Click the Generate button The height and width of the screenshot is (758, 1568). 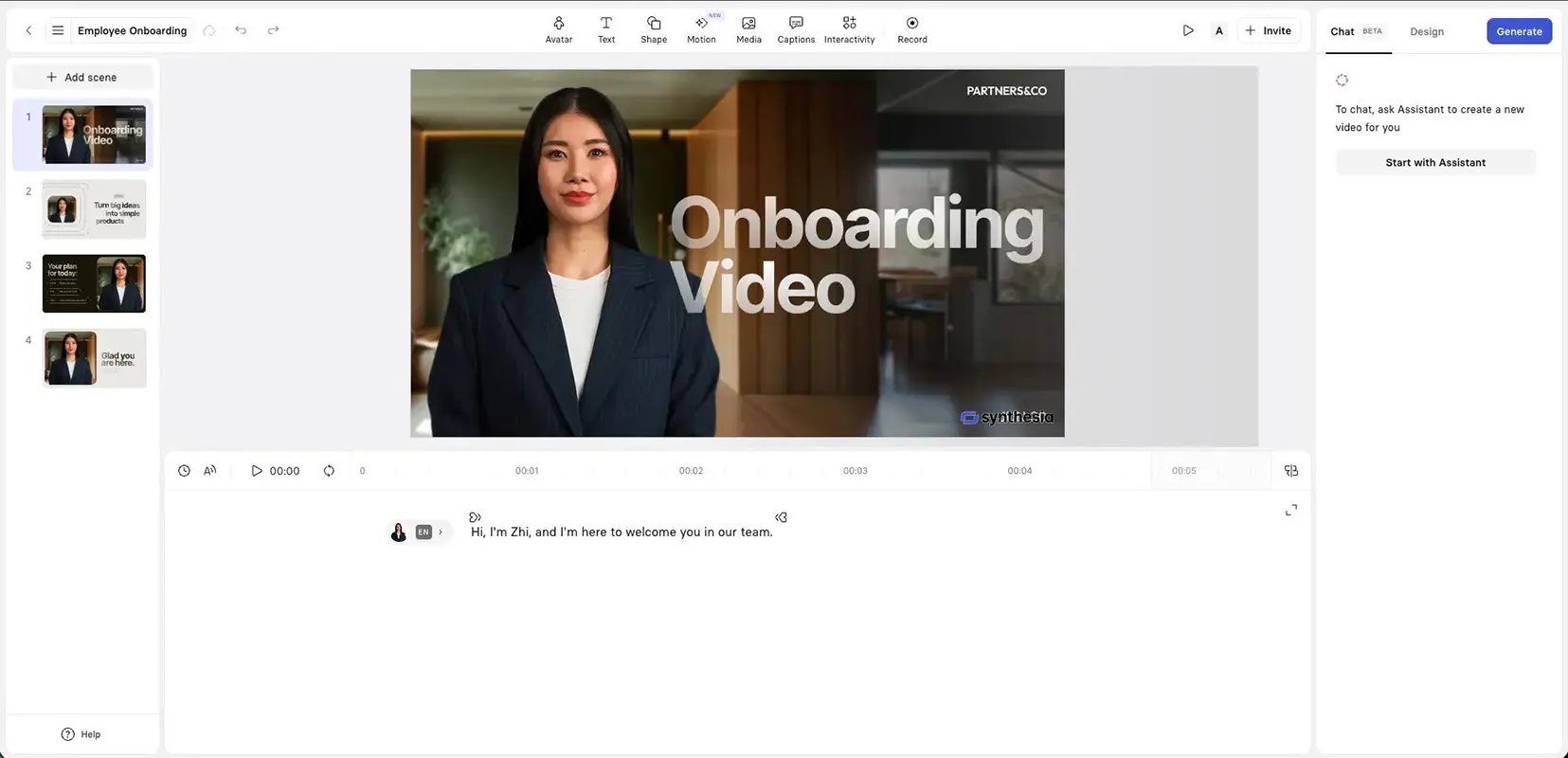coord(1519,31)
